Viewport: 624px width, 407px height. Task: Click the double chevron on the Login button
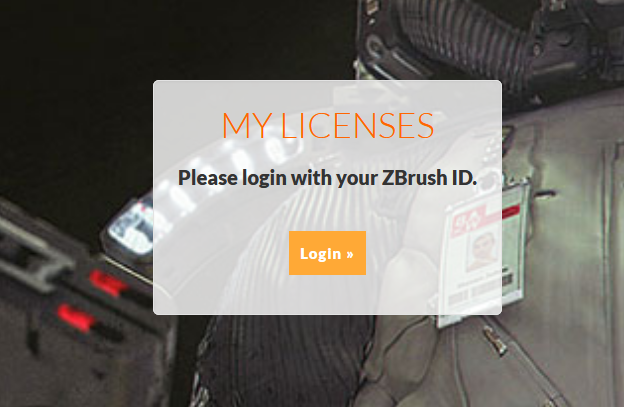pos(350,254)
